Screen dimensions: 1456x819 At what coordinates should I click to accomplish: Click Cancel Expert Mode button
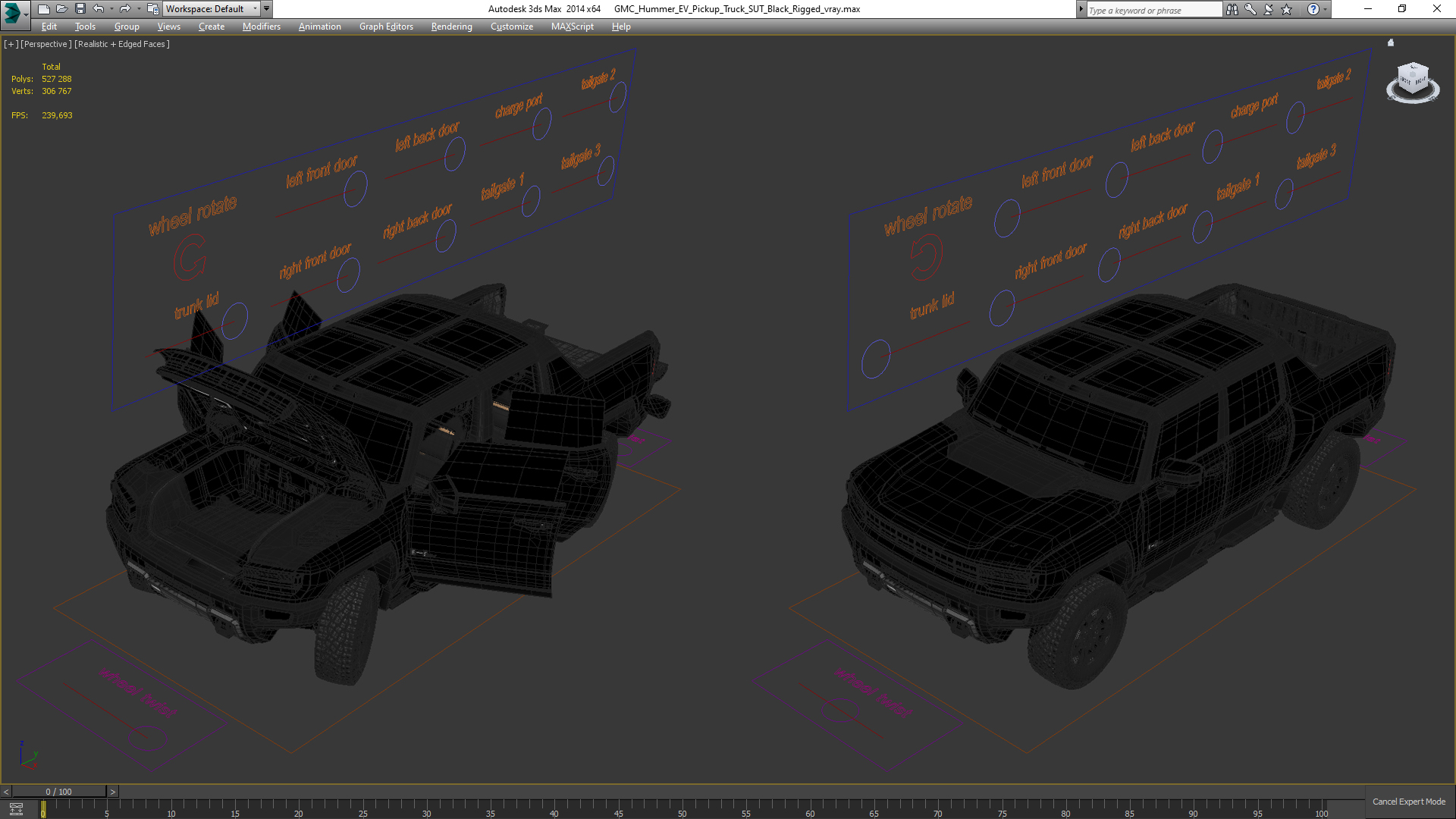pos(1408,802)
